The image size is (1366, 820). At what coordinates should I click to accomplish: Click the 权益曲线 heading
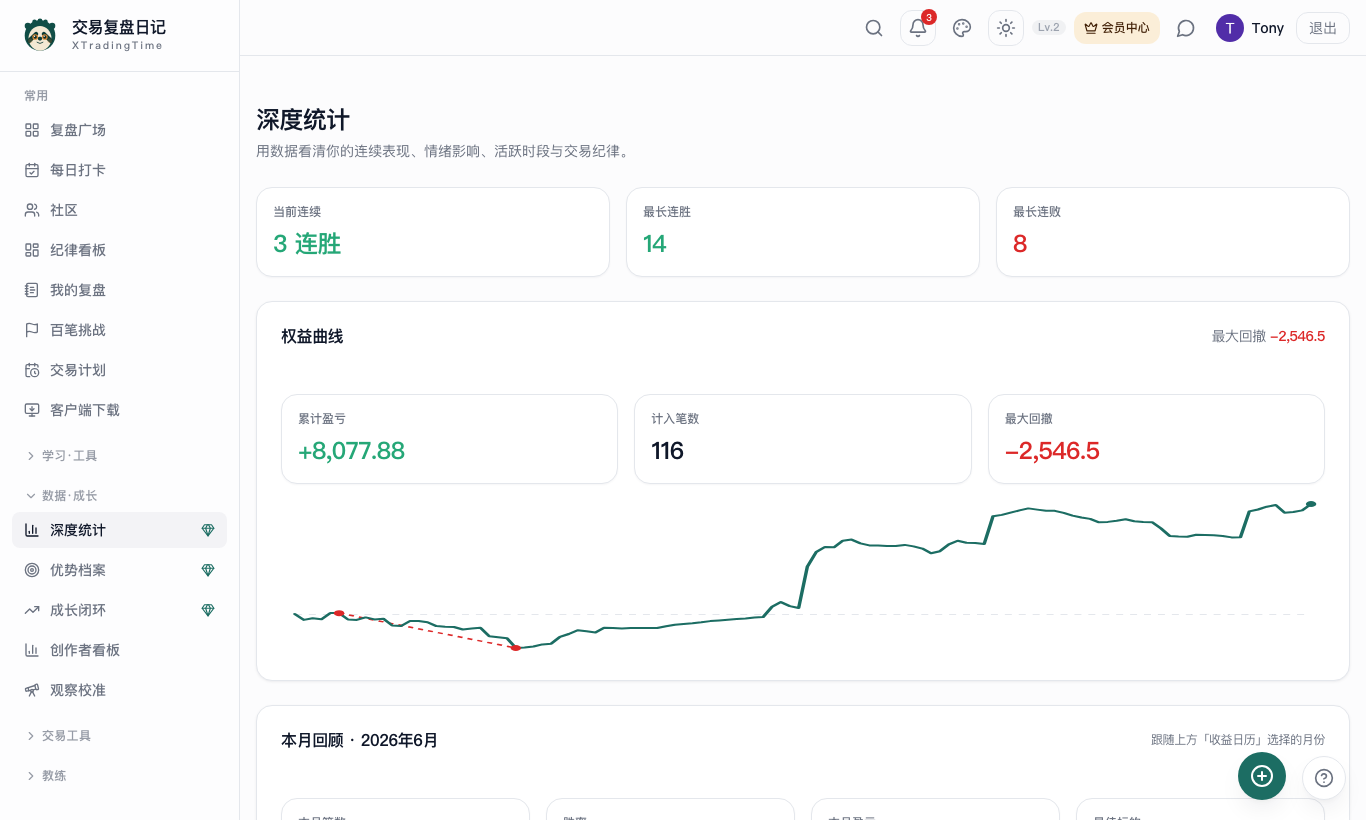click(312, 336)
